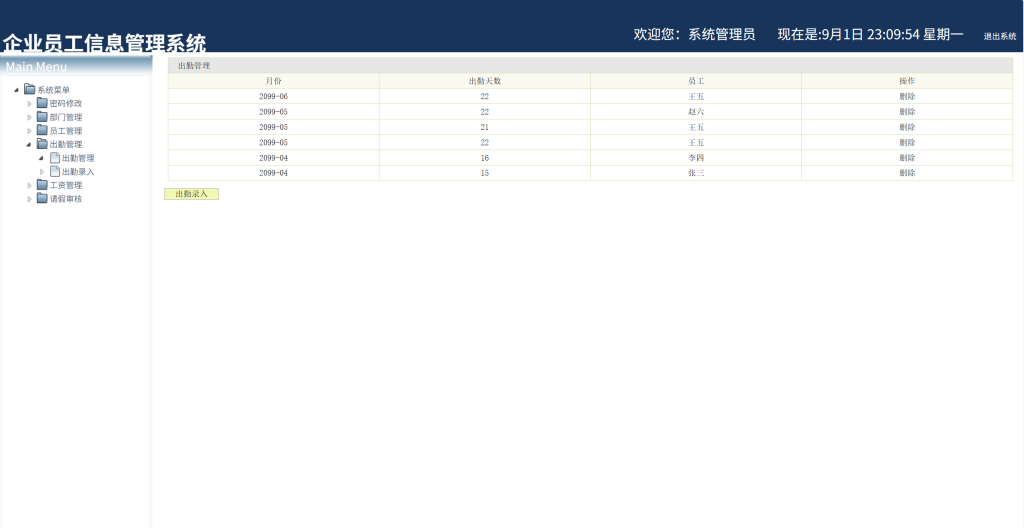This screenshot has width=1024, height=528.
Task: Click the page icon beside the 出勤录入 tree item
Action: (x=55, y=172)
